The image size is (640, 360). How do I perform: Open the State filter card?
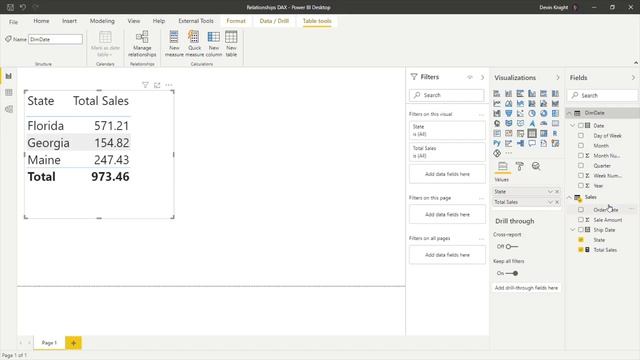(x=447, y=130)
